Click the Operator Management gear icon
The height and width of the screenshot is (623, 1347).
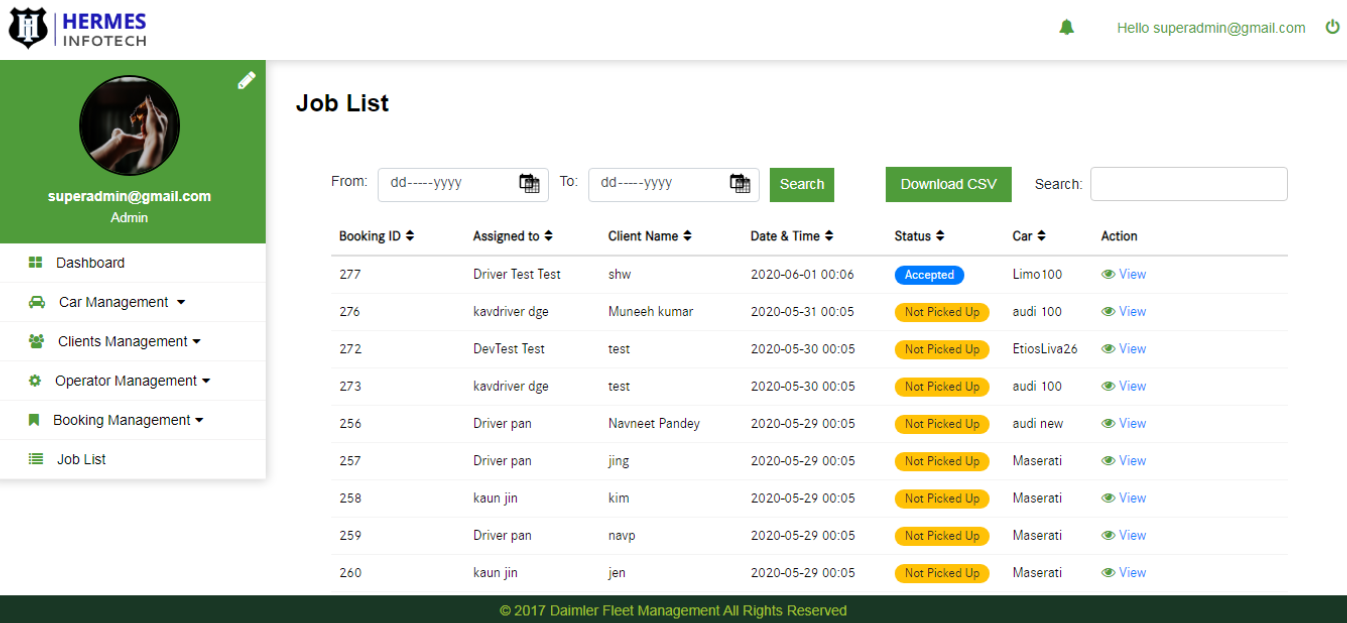pyautogui.click(x=35, y=380)
